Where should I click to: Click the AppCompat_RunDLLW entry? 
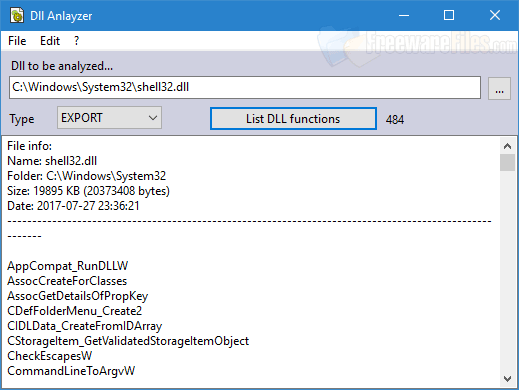[x=68, y=266]
